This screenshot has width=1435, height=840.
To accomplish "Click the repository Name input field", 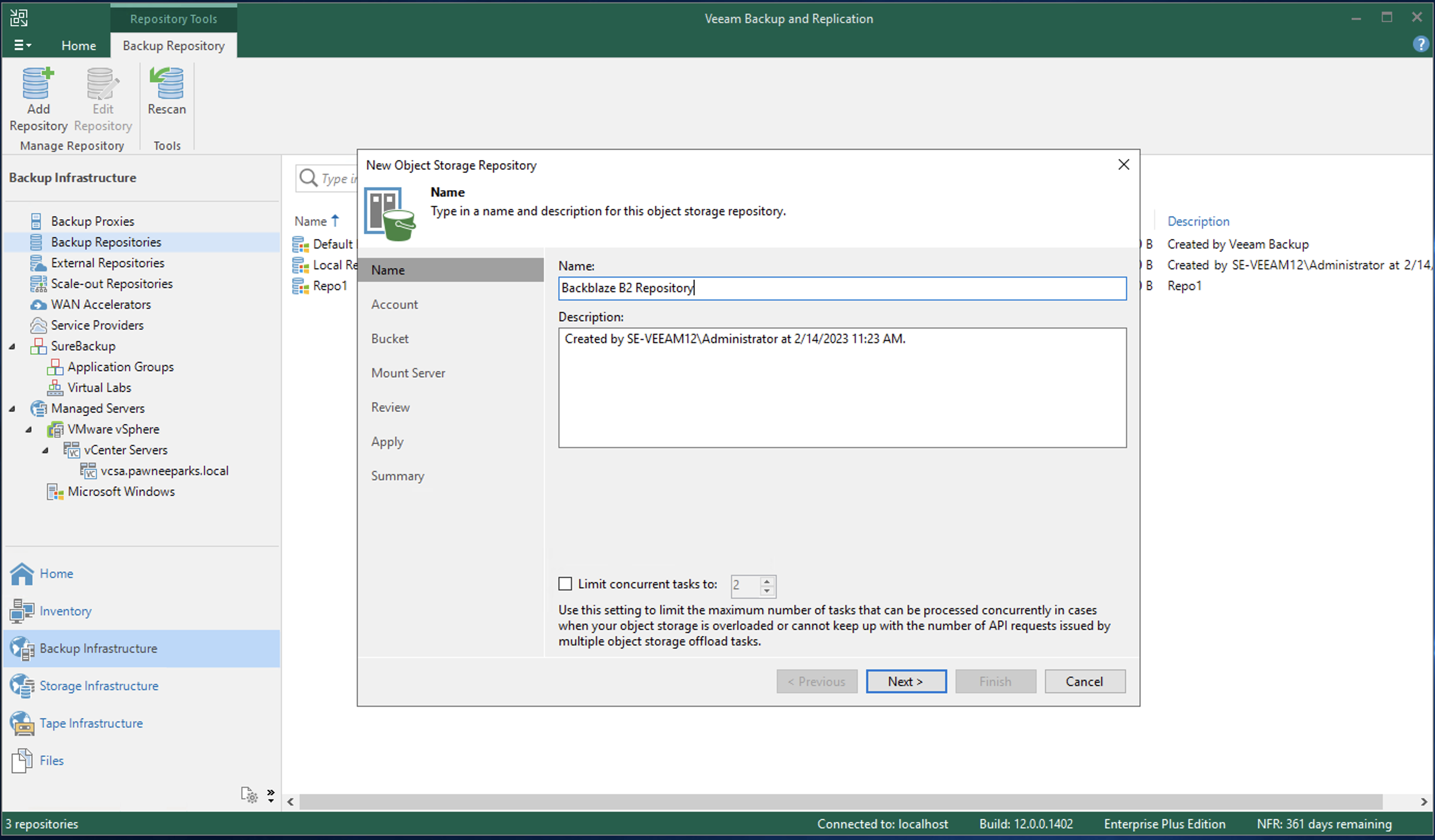I will (842, 288).
